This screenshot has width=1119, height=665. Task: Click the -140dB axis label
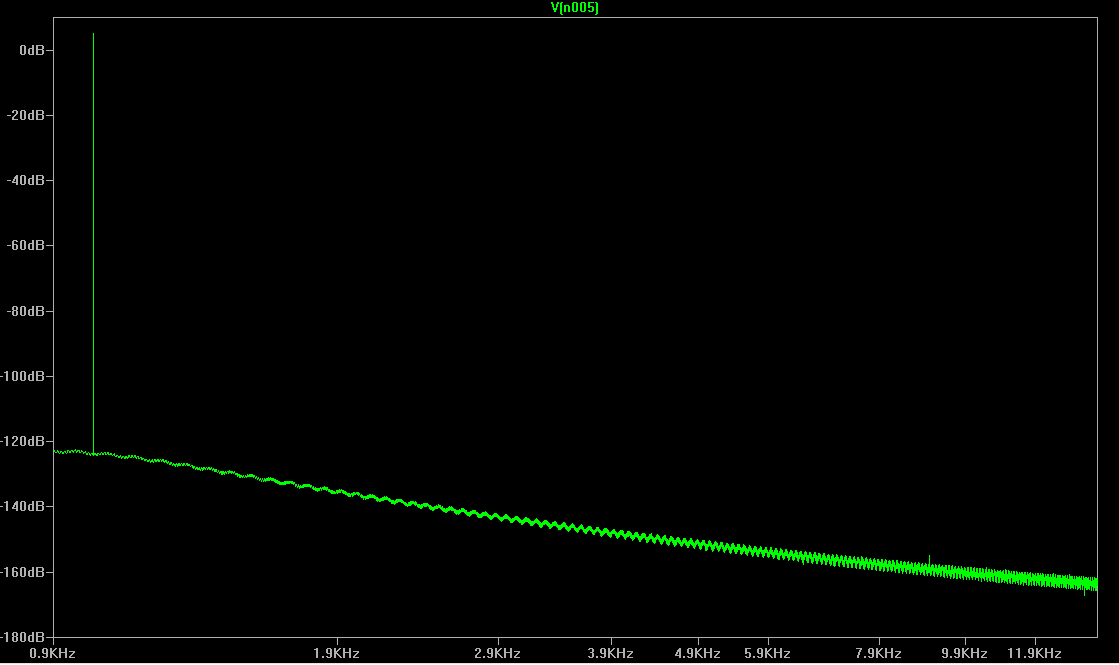click(23, 507)
